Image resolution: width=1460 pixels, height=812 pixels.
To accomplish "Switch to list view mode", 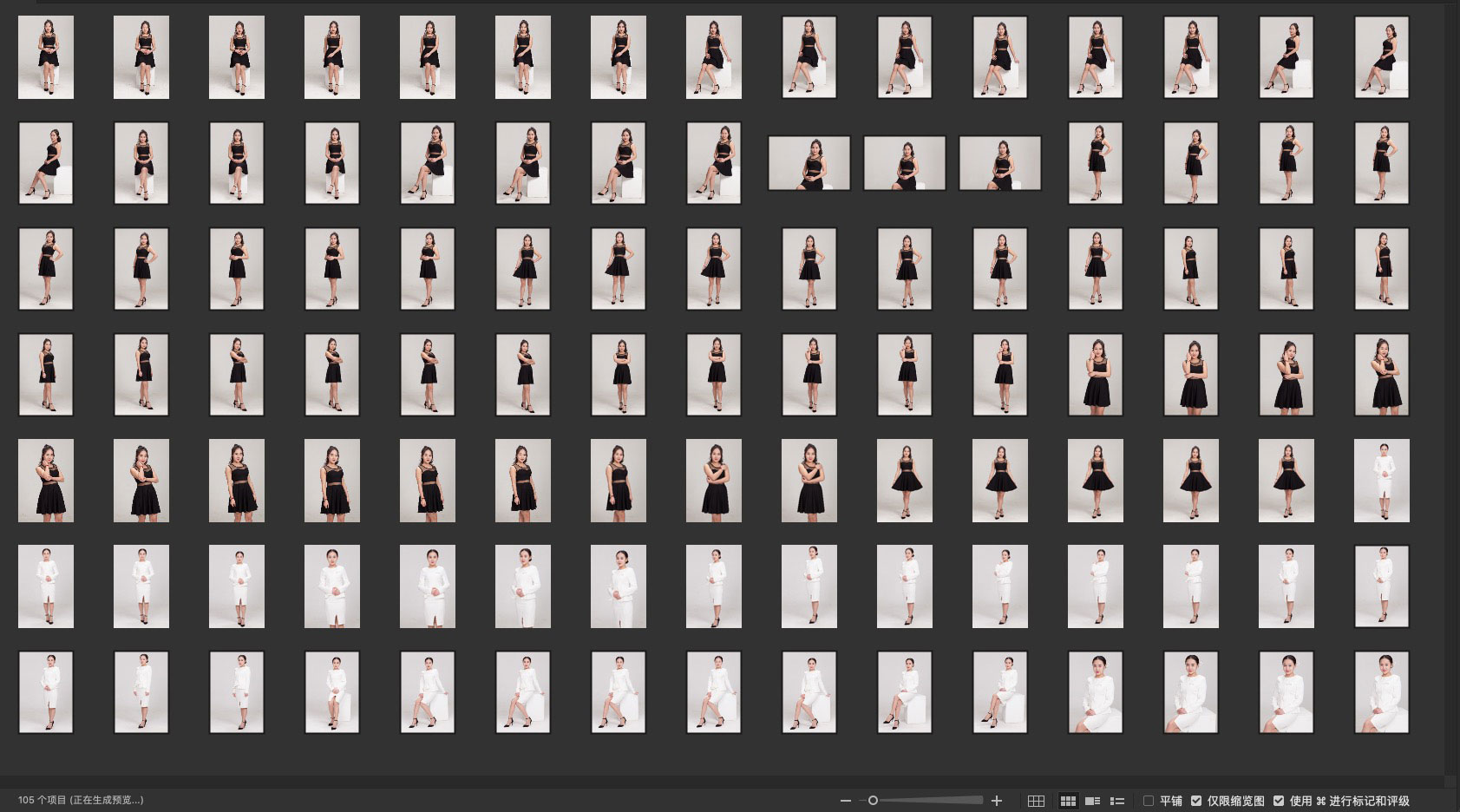I will [1117, 801].
